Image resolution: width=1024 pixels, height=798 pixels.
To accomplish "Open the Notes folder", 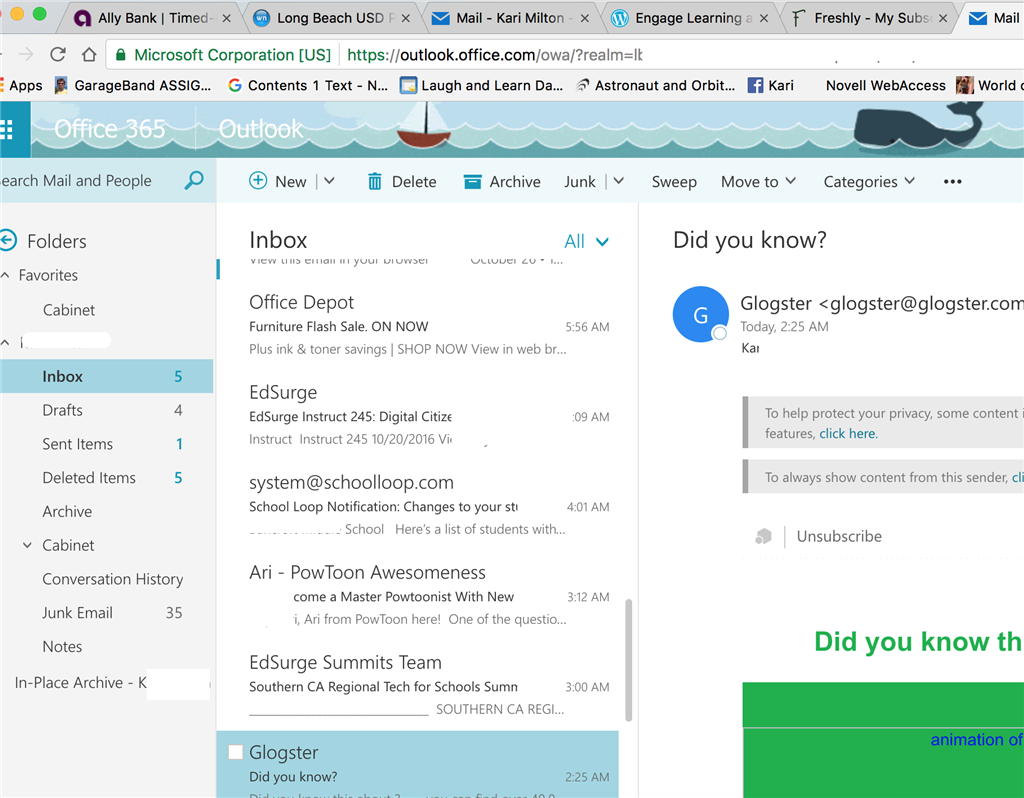I will click(106, 646).
